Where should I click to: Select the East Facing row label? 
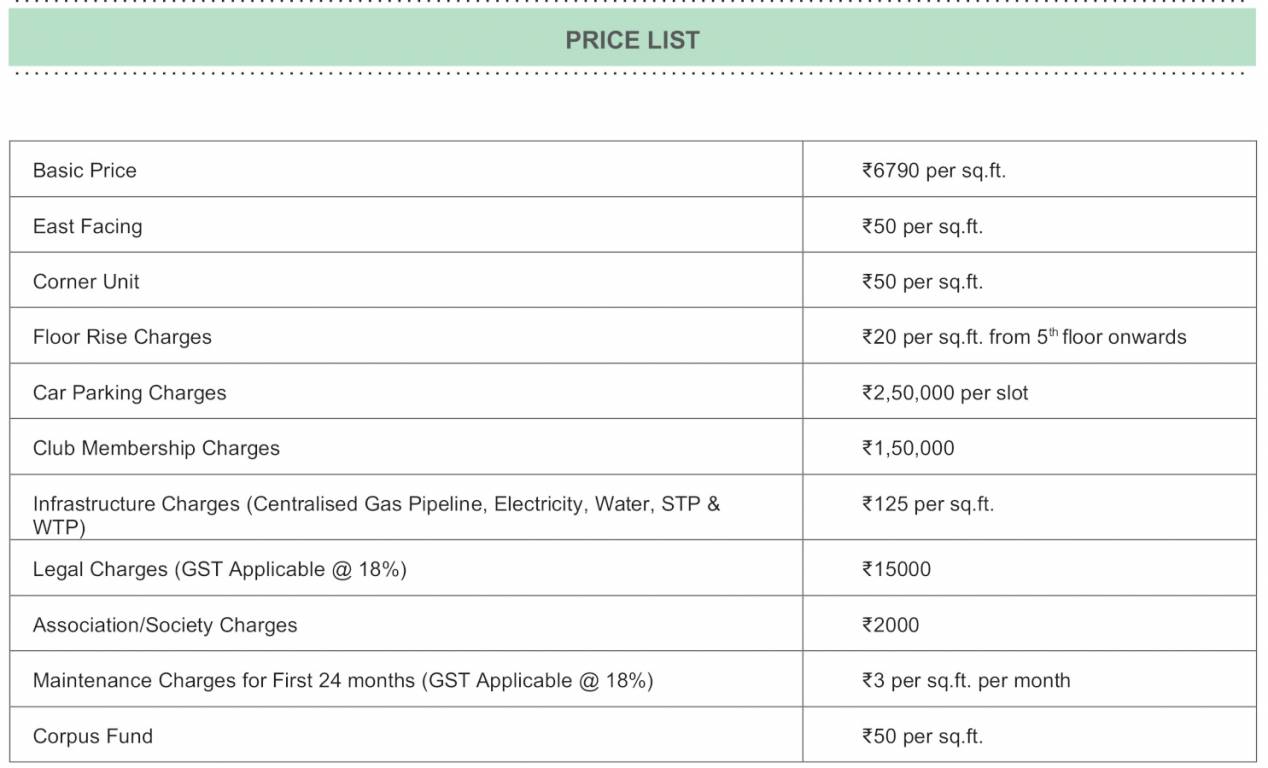coord(88,226)
